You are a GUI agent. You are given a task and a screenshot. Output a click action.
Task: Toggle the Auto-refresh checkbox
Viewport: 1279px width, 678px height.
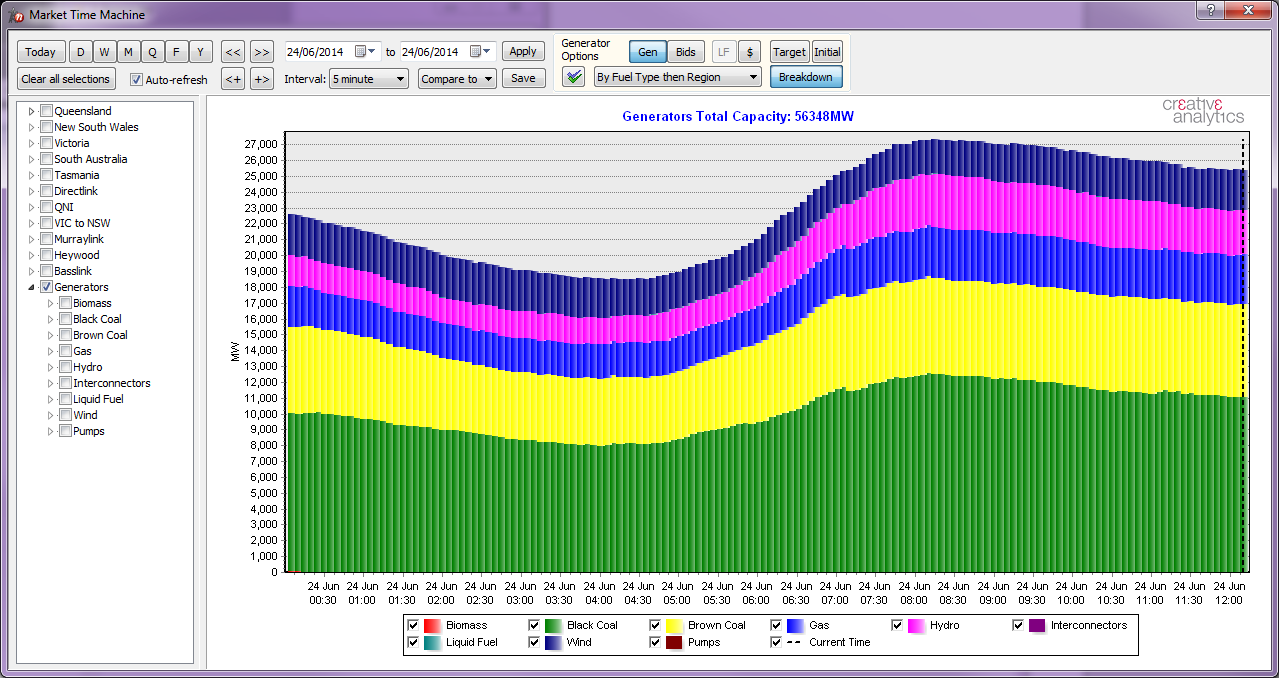[x=137, y=80]
